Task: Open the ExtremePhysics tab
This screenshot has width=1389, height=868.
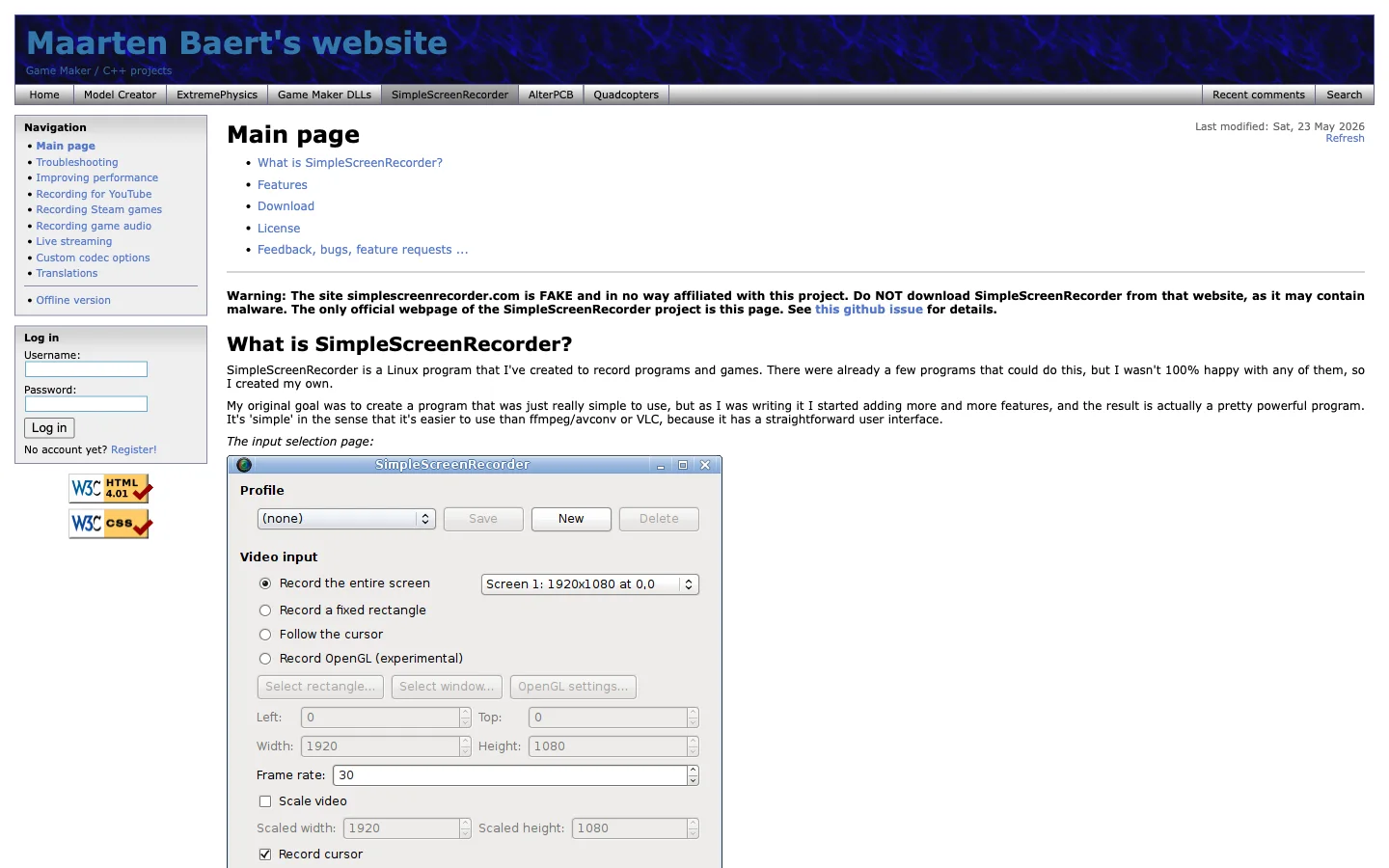Action: 217,95
